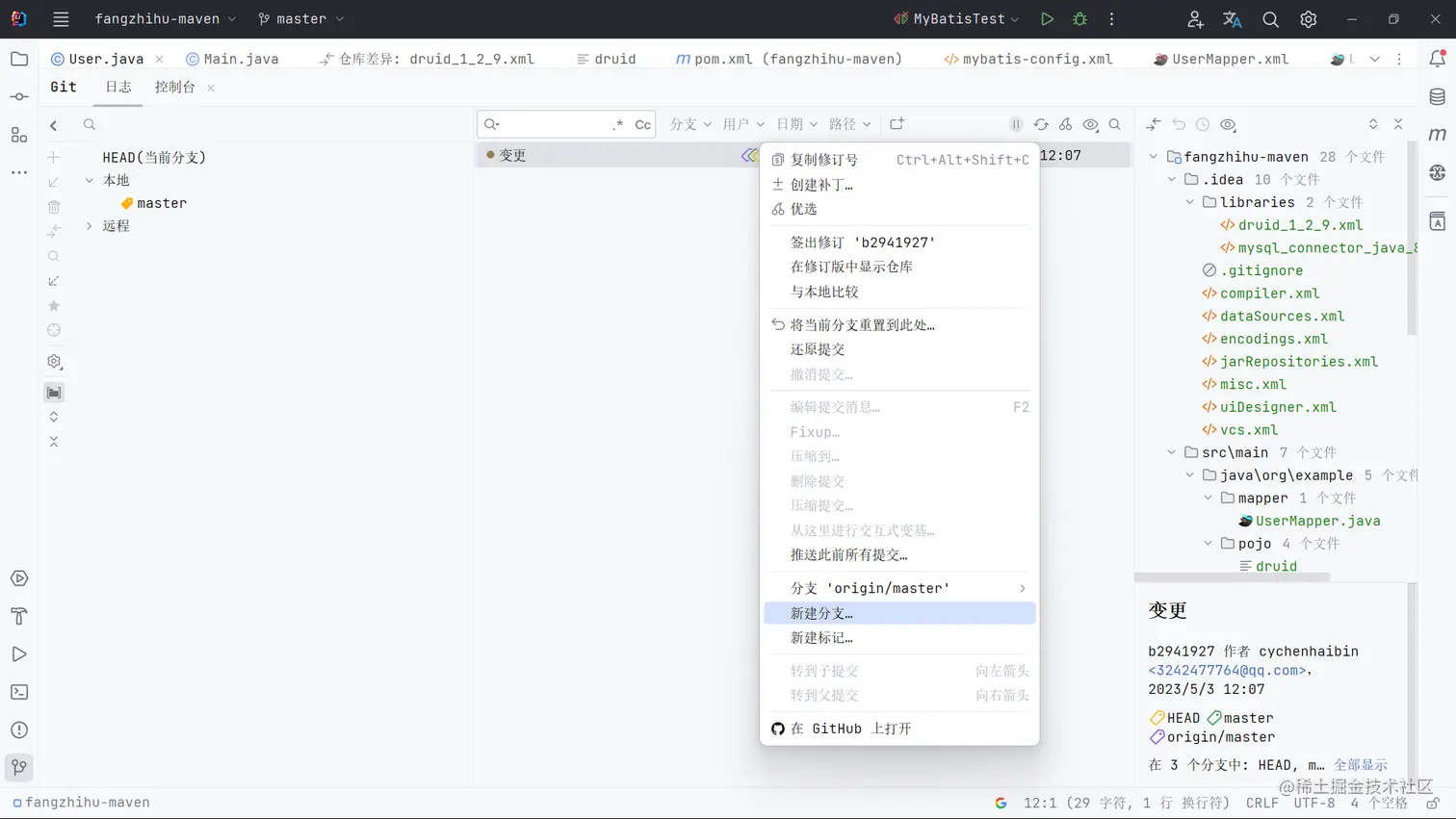Close the User.java editor tab
1456x819 pixels.
pyautogui.click(x=159, y=59)
